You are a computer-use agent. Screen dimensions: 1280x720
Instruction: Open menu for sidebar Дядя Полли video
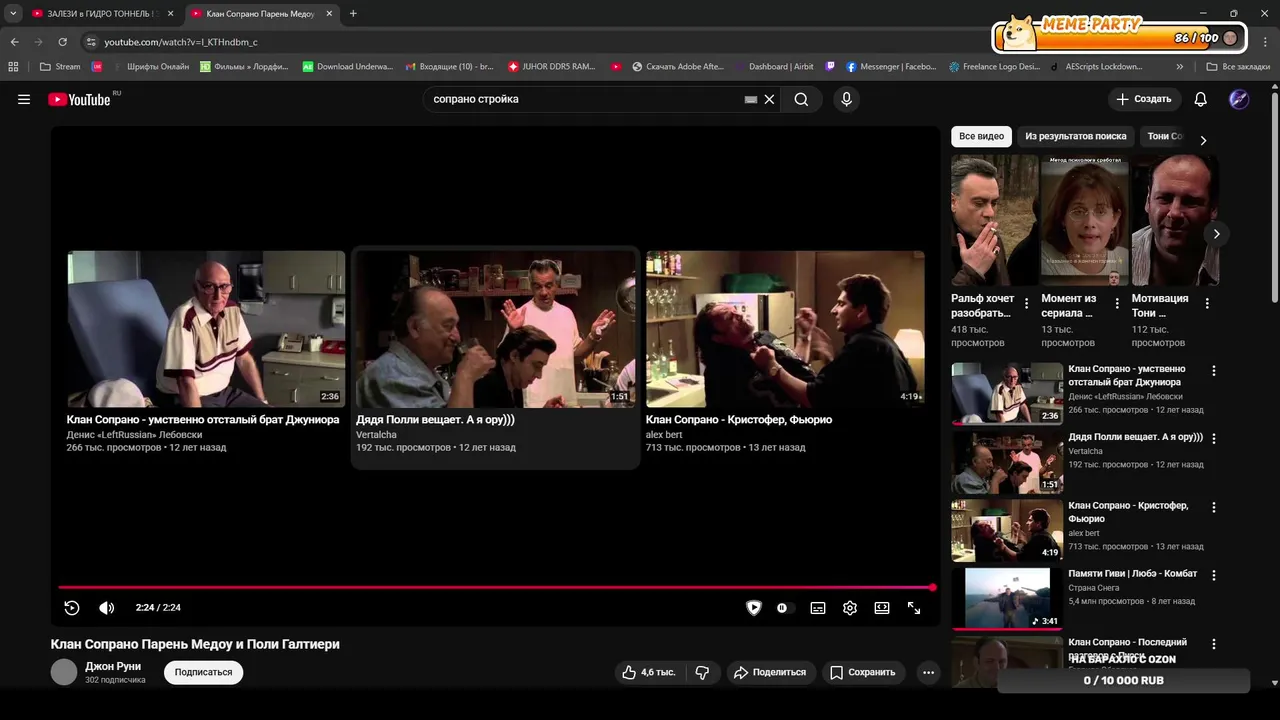coord(1214,438)
